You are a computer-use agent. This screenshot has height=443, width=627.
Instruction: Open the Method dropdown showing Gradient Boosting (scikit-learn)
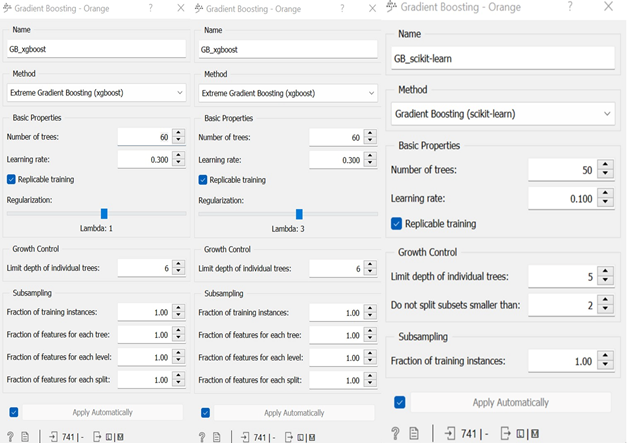pyautogui.click(x=503, y=115)
